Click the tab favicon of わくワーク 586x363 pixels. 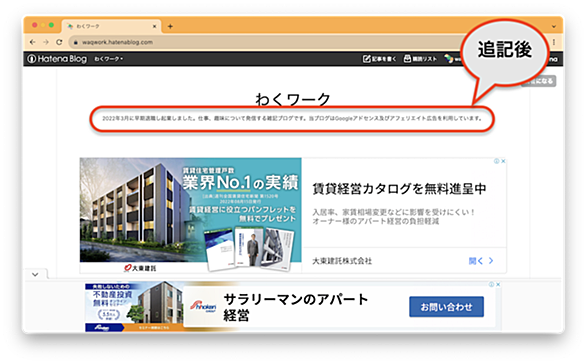pos(70,27)
